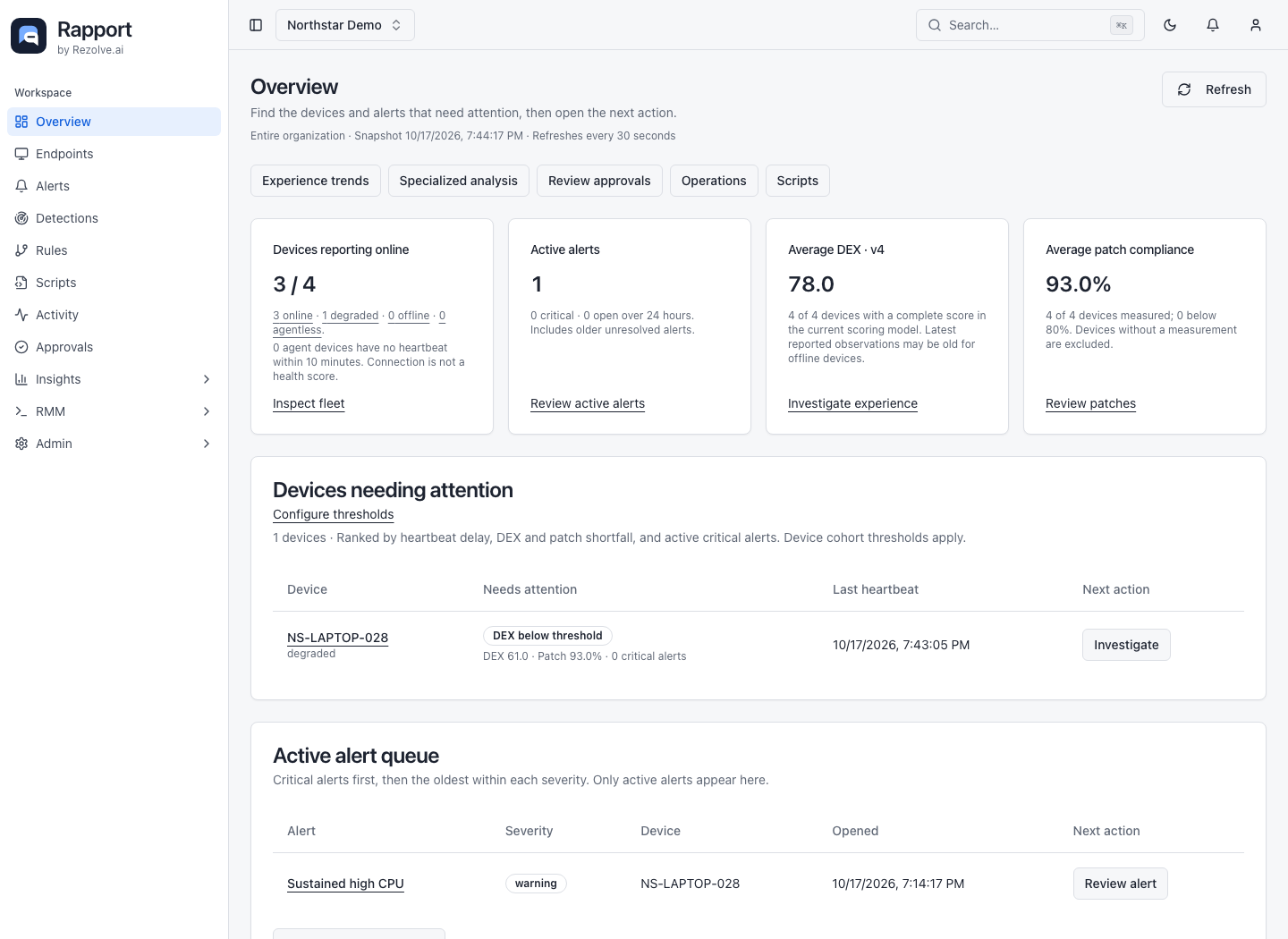Click the 'DEX below threshold' badge
This screenshot has height=939, width=1288.
click(x=547, y=636)
